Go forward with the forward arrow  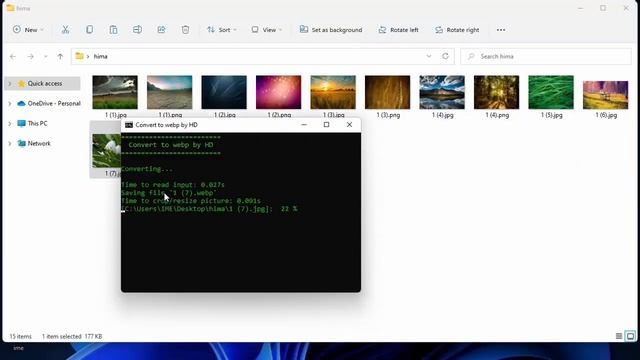coord(31,56)
